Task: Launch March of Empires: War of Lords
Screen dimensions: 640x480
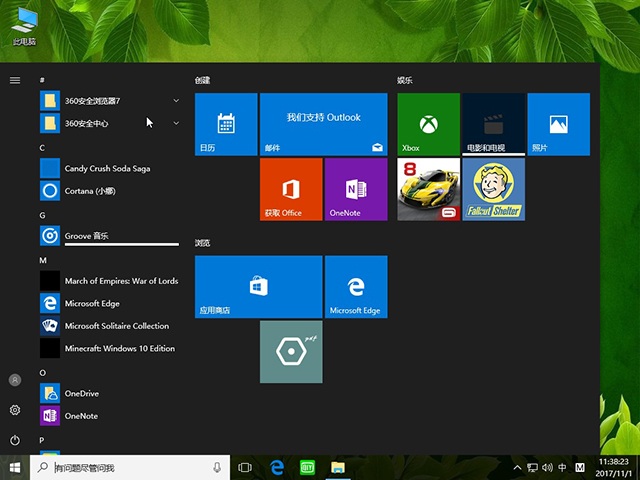Action: [x=109, y=281]
